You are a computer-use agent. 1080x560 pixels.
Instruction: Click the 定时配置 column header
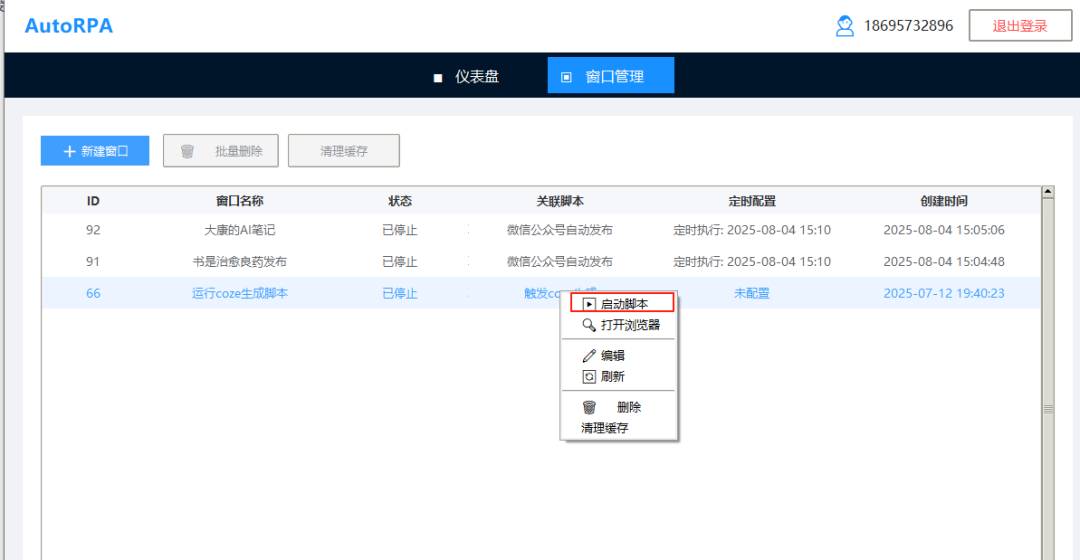click(752, 201)
